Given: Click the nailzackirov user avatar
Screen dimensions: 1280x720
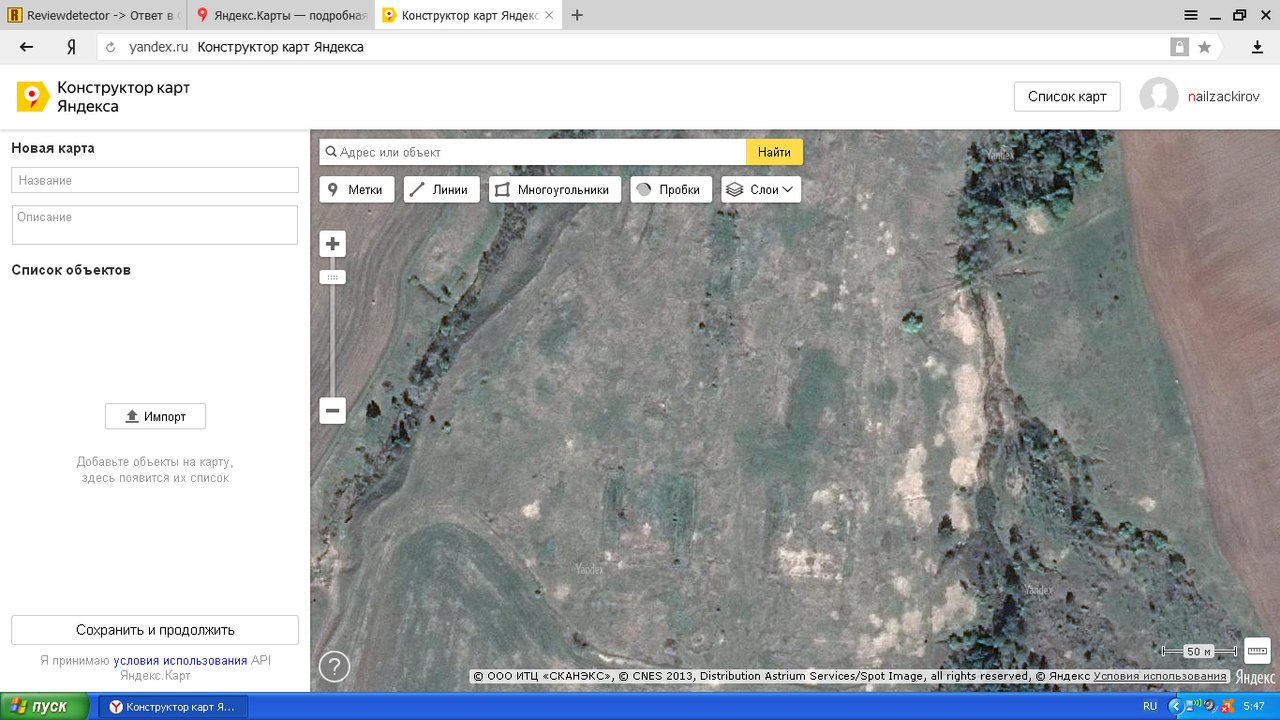Looking at the screenshot, I should (x=1159, y=97).
